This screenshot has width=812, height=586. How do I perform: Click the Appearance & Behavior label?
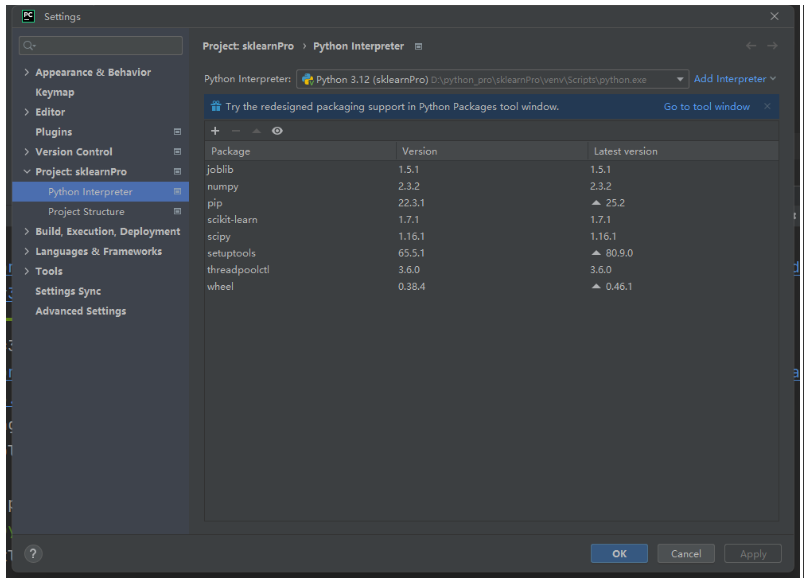pyautogui.click(x=93, y=72)
